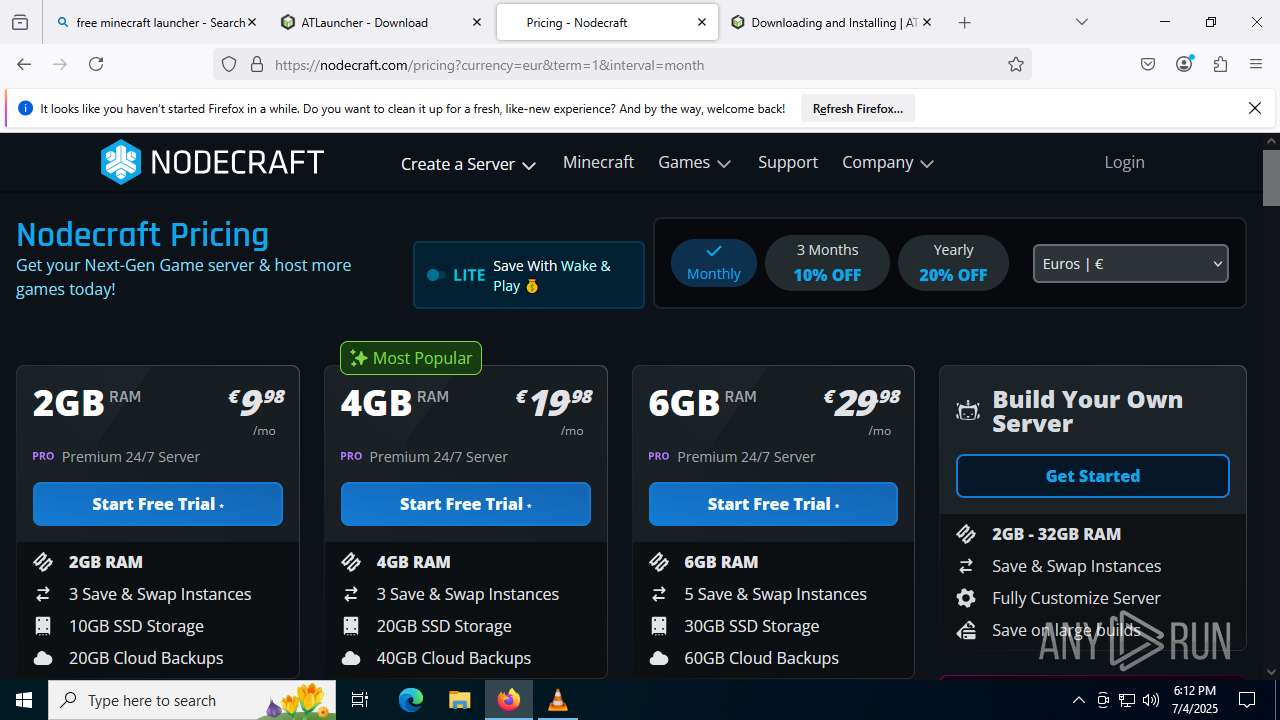The width and height of the screenshot is (1280, 720).
Task: Expand the Company menu
Action: pos(888,162)
